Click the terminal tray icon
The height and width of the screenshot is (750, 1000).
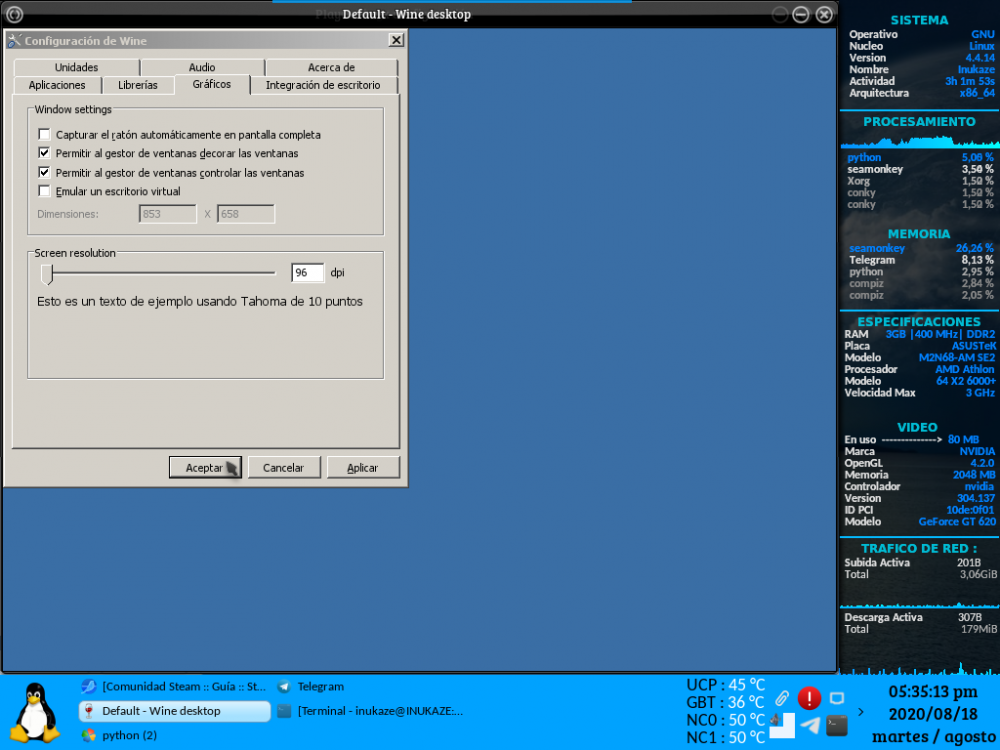837,726
